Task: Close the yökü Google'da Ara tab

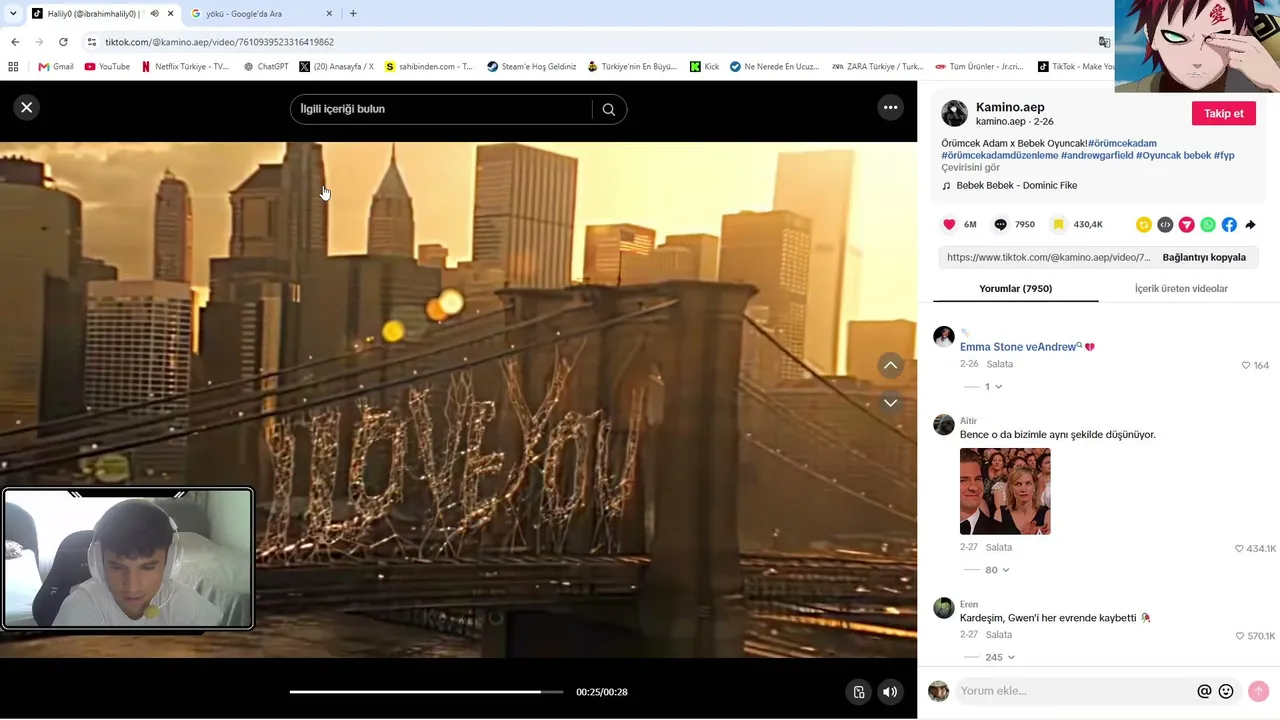Action: [327, 14]
